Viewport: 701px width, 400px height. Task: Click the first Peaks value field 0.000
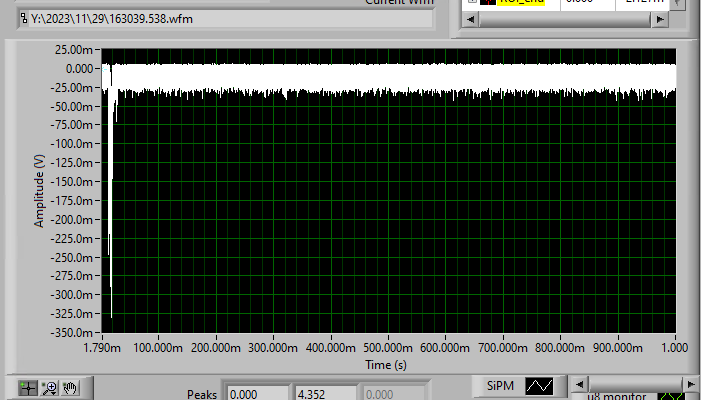pyautogui.click(x=258, y=394)
